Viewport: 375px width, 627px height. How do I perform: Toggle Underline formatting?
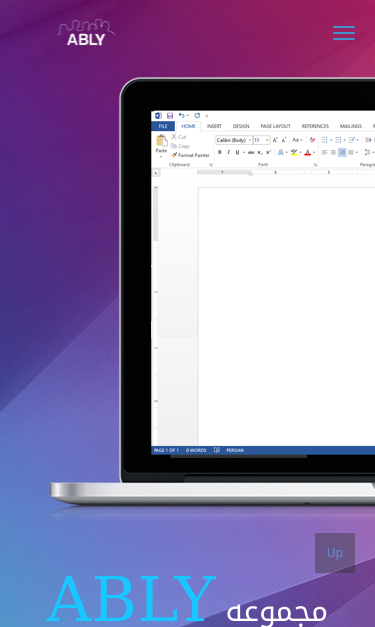(237, 152)
